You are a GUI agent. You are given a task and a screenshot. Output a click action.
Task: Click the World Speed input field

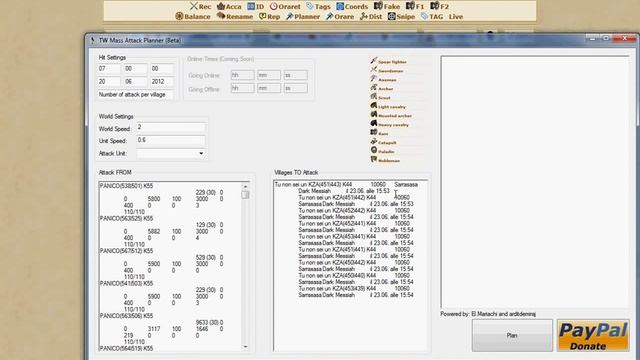point(171,127)
